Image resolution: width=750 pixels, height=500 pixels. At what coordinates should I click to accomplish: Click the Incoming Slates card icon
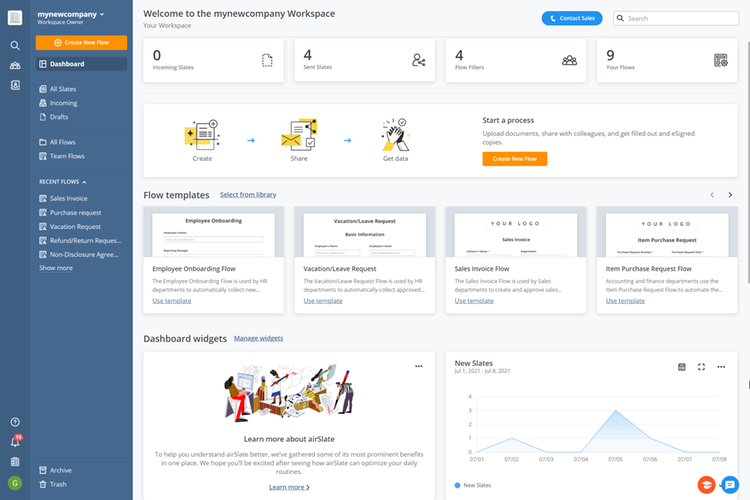[x=267, y=60]
